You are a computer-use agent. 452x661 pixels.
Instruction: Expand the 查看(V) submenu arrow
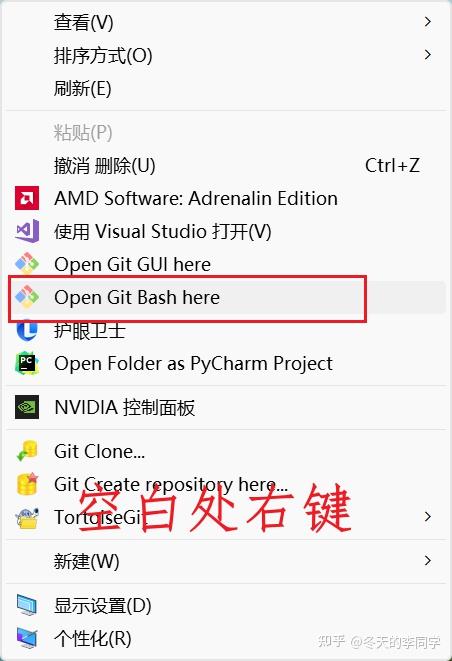428,22
